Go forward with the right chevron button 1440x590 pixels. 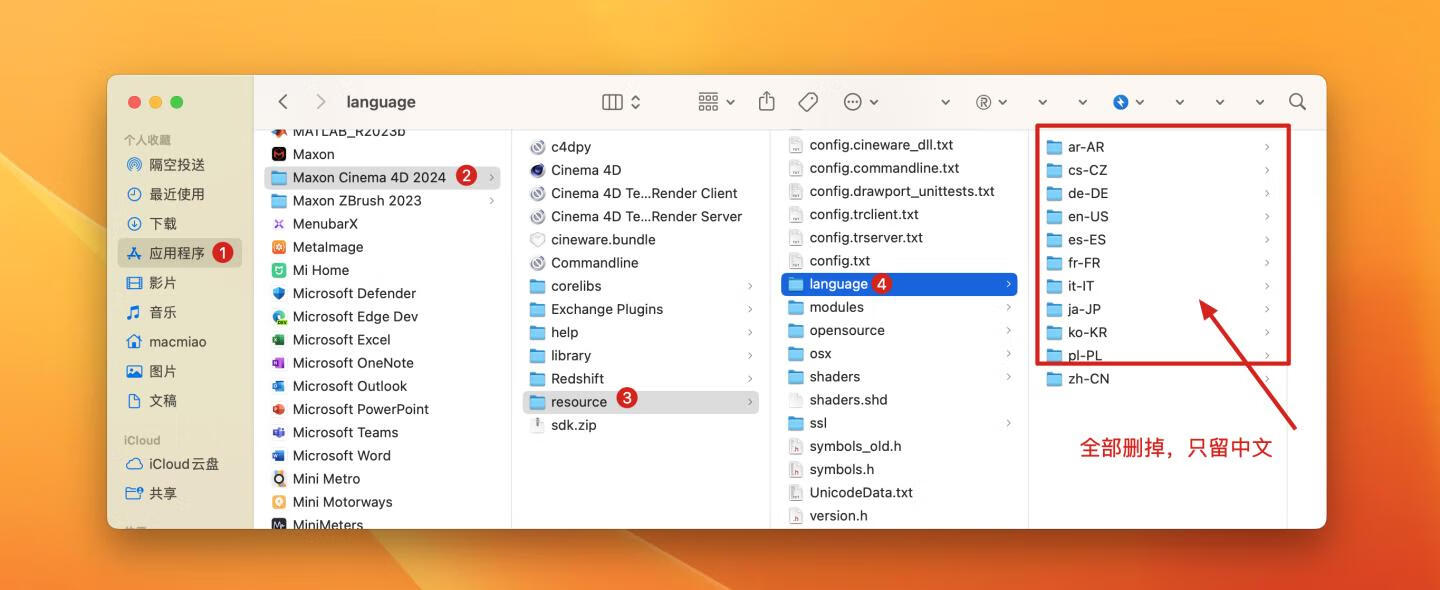point(320,102)
